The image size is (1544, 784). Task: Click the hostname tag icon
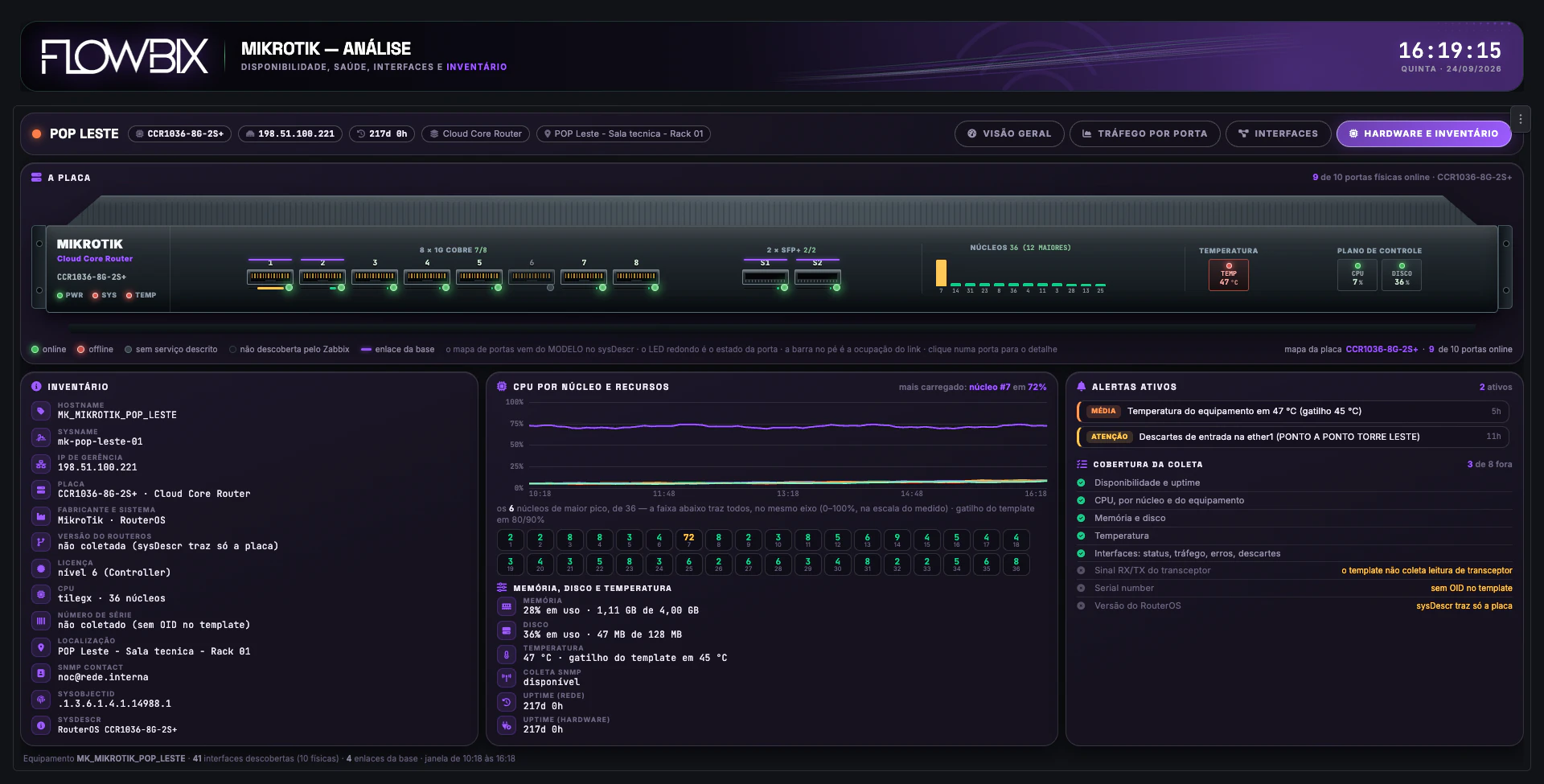pyautogui.click(x=41, y=411)
